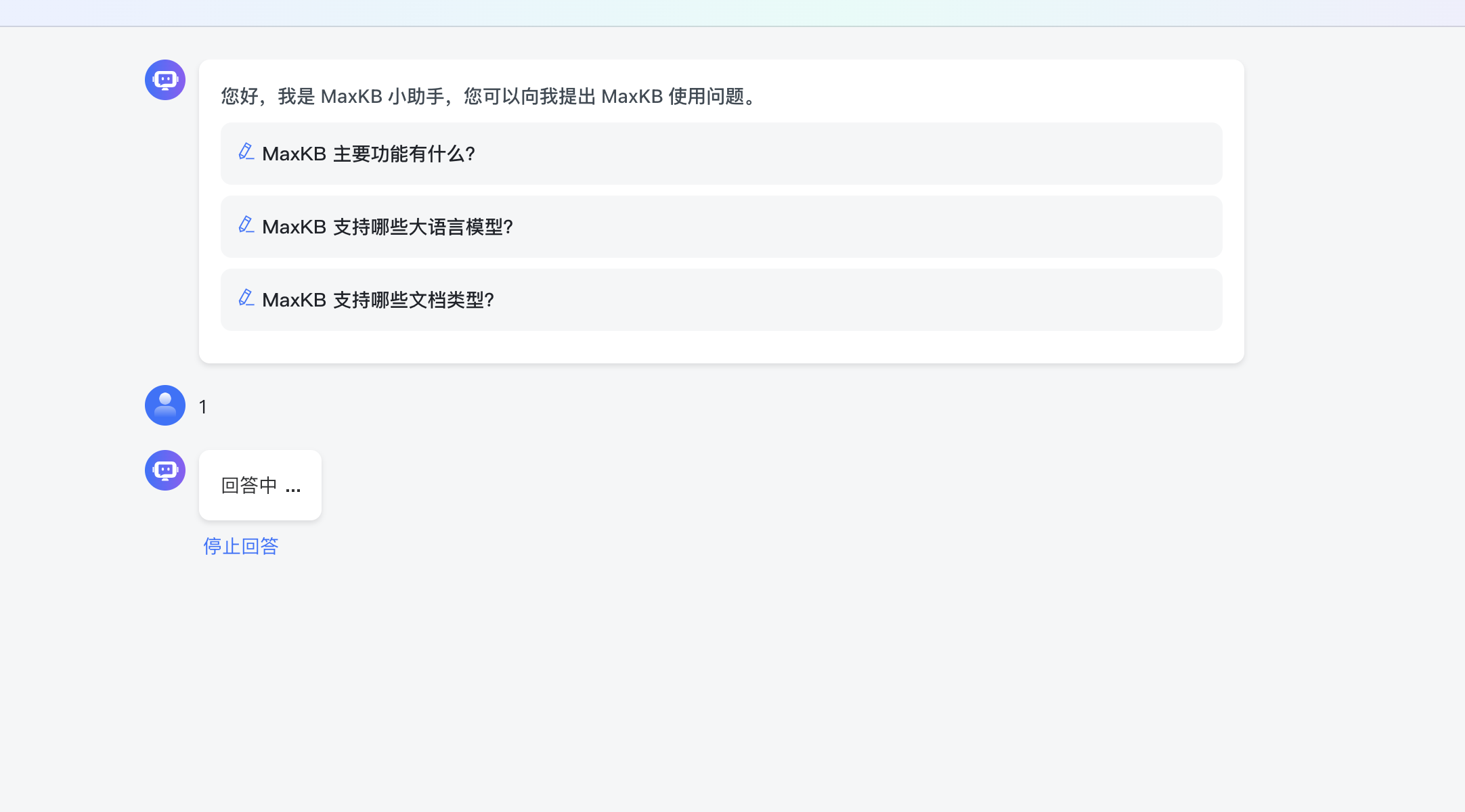This screenshot has height=812, width=1465.
Task: Pick the suggested question 'MaxKB 支持哪些文档类型?'
Action: coord(722,300)
